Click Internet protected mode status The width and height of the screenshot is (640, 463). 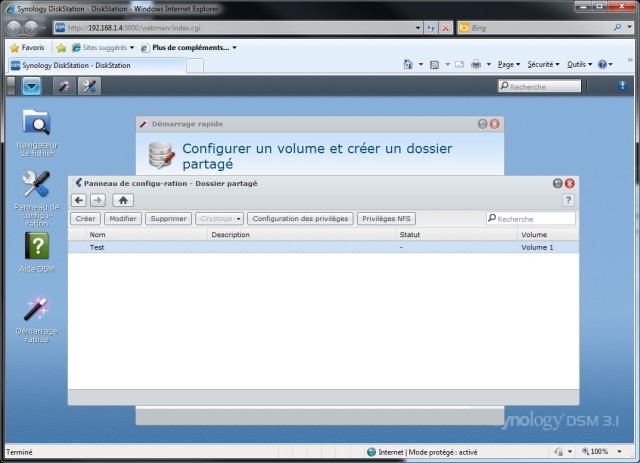click(x=422, y=452)
